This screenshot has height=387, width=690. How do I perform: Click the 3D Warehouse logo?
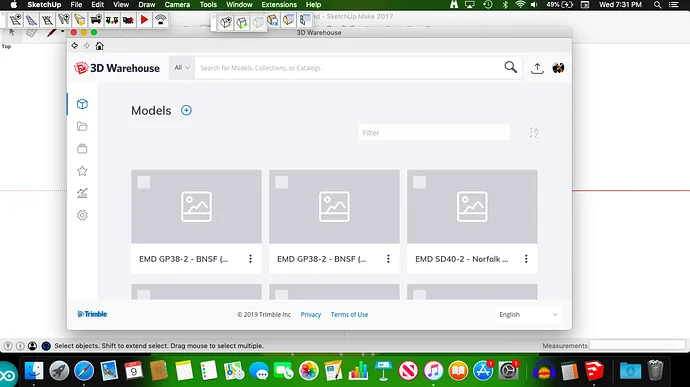pyautogui.click(x=117, y=68)
